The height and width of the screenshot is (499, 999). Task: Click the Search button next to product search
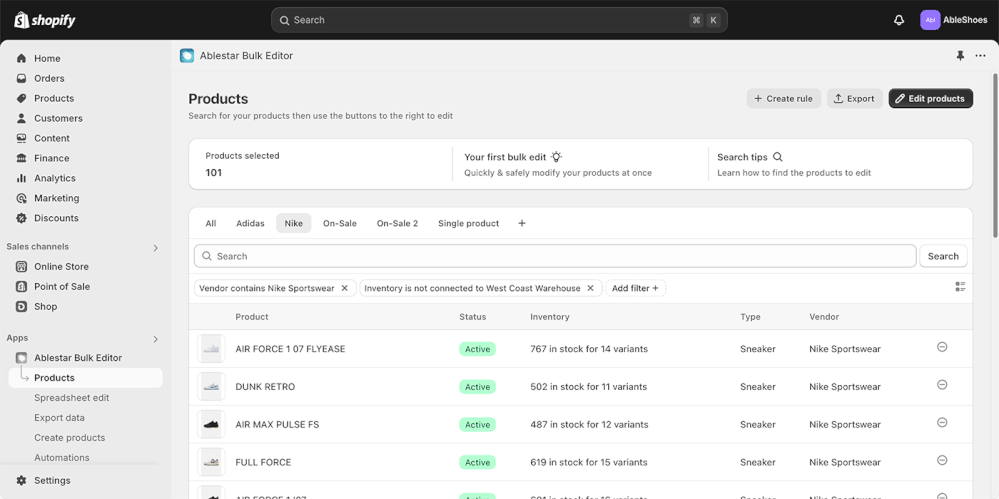943,256
